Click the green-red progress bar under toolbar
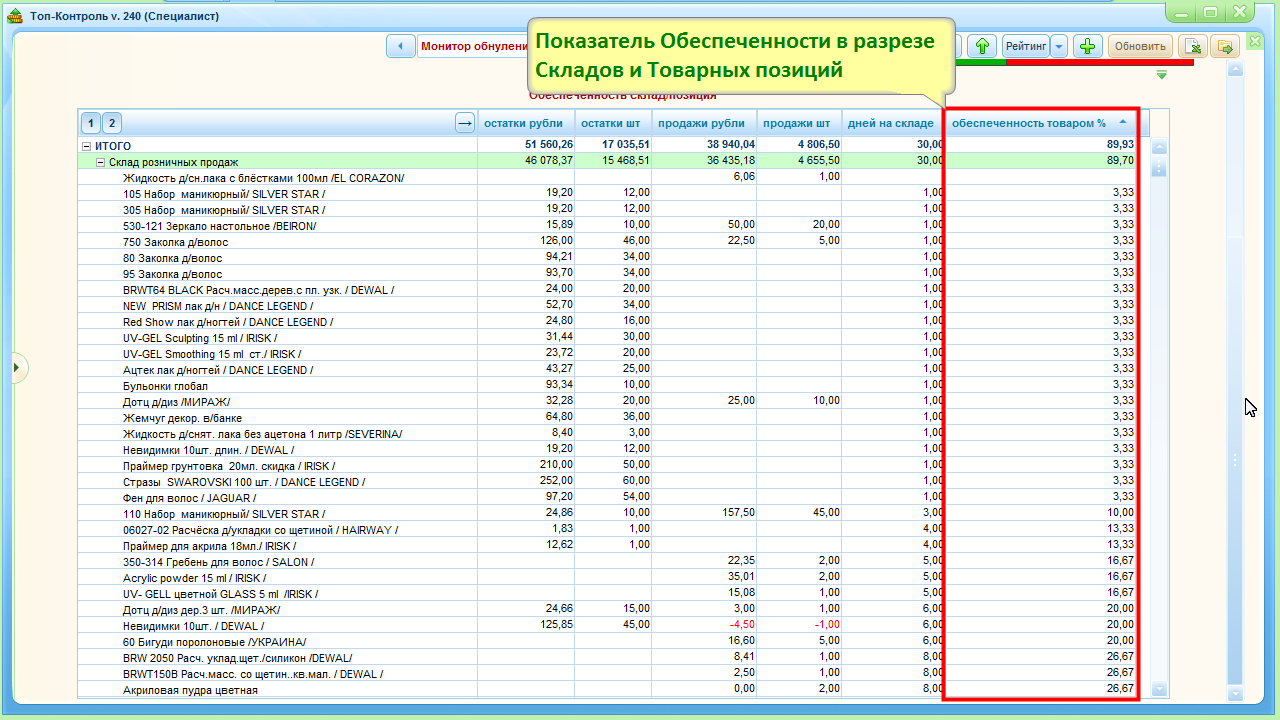This screenshot has height=720, width=1280. click(1075, 62)
